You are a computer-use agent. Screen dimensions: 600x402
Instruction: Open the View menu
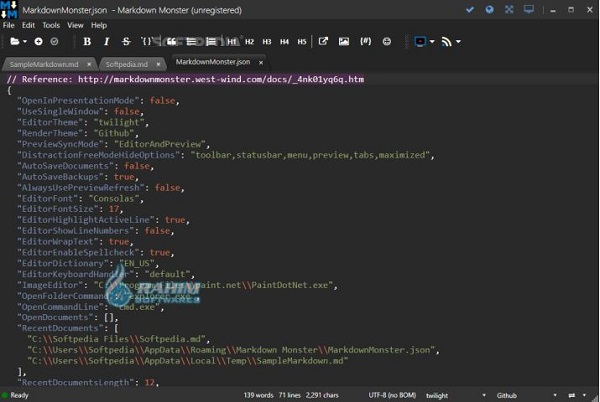pyautogui.click(x=75, y=25)
